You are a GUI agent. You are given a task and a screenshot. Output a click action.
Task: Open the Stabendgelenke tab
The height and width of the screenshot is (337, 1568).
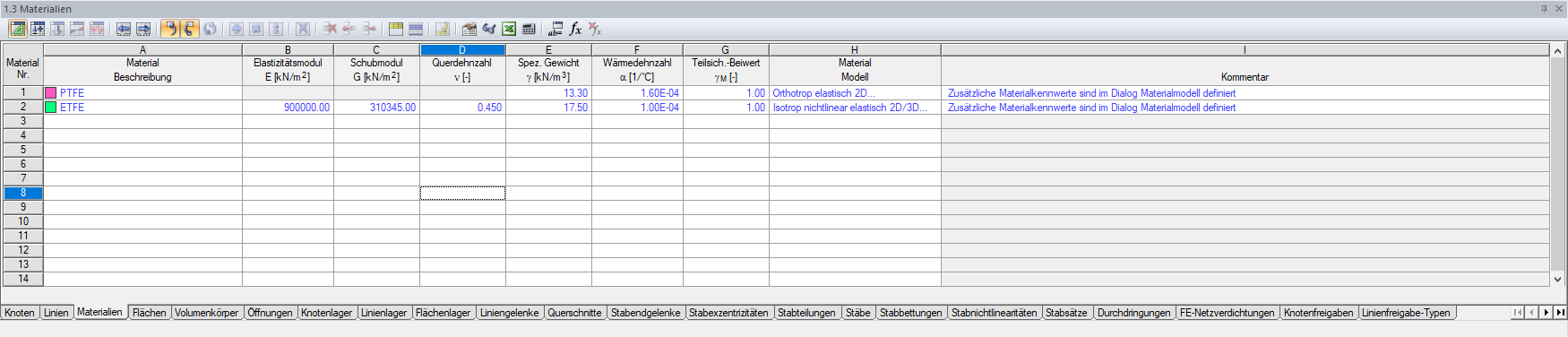coord(646,313)
